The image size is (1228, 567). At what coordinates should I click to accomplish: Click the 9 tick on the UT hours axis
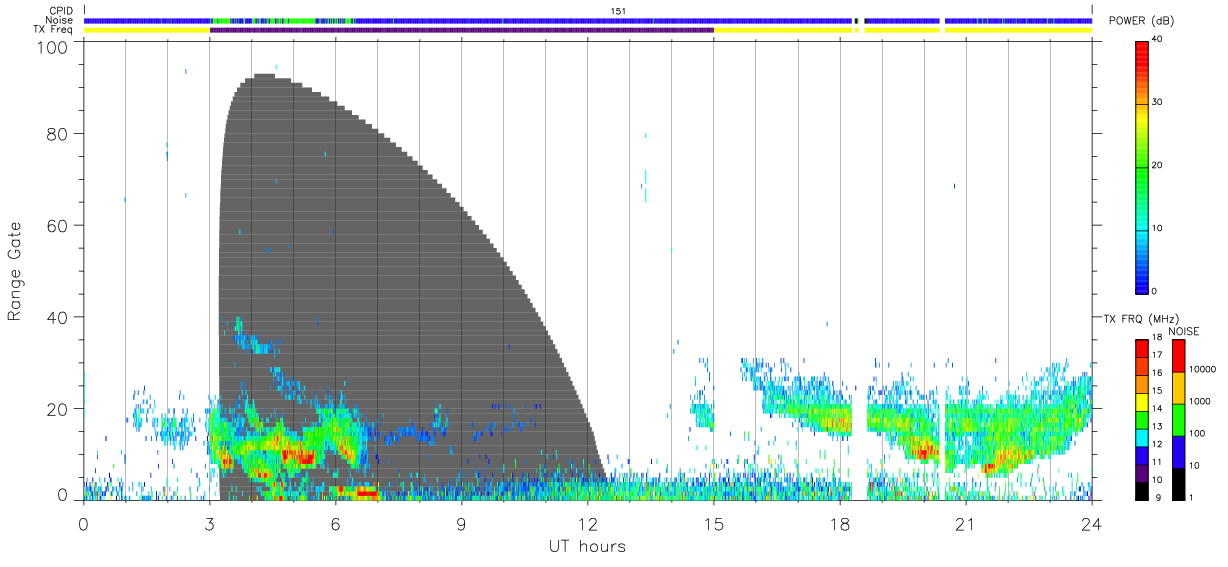461,523
